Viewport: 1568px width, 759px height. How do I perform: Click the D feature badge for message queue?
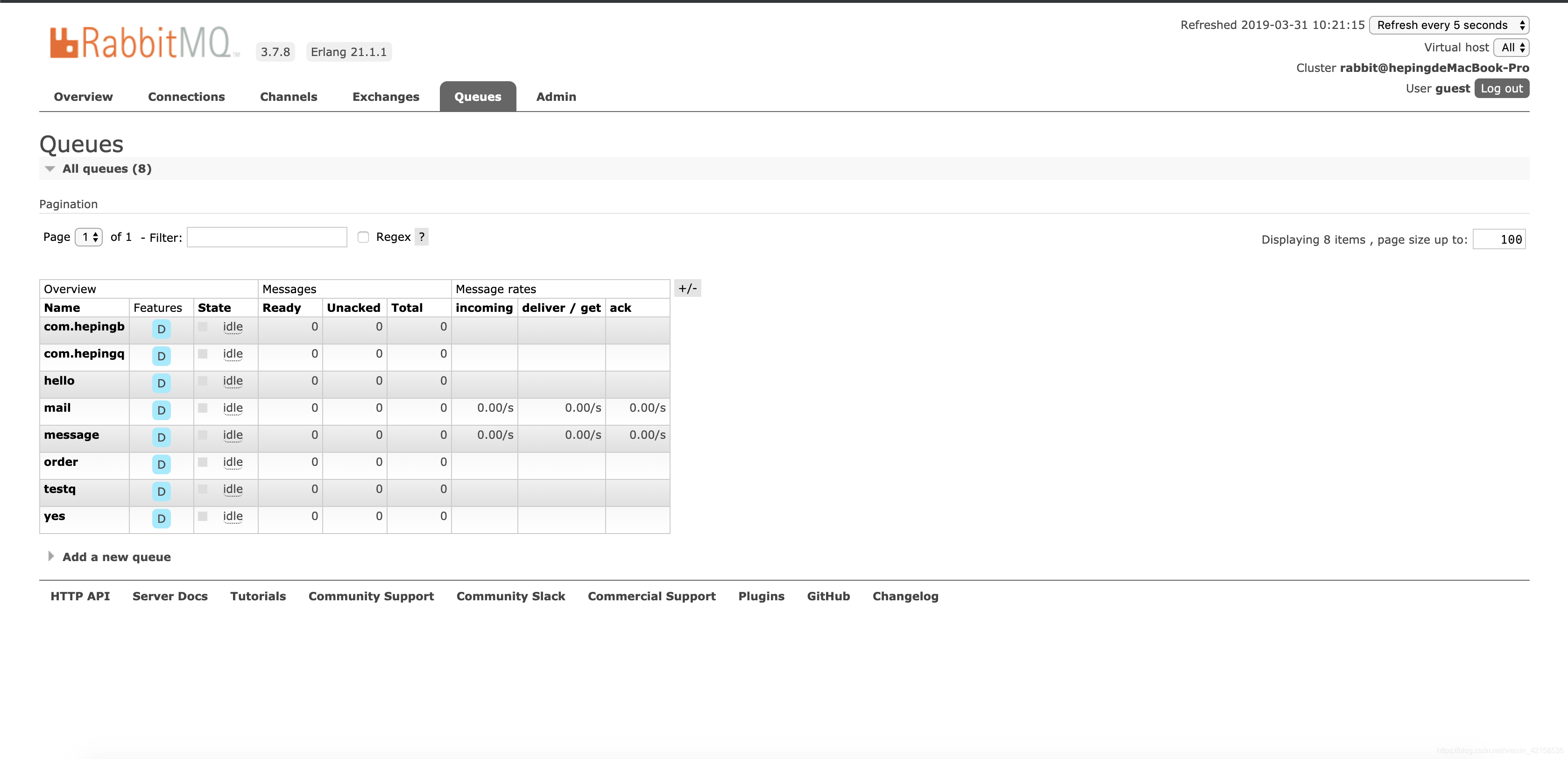pos(161,437)
